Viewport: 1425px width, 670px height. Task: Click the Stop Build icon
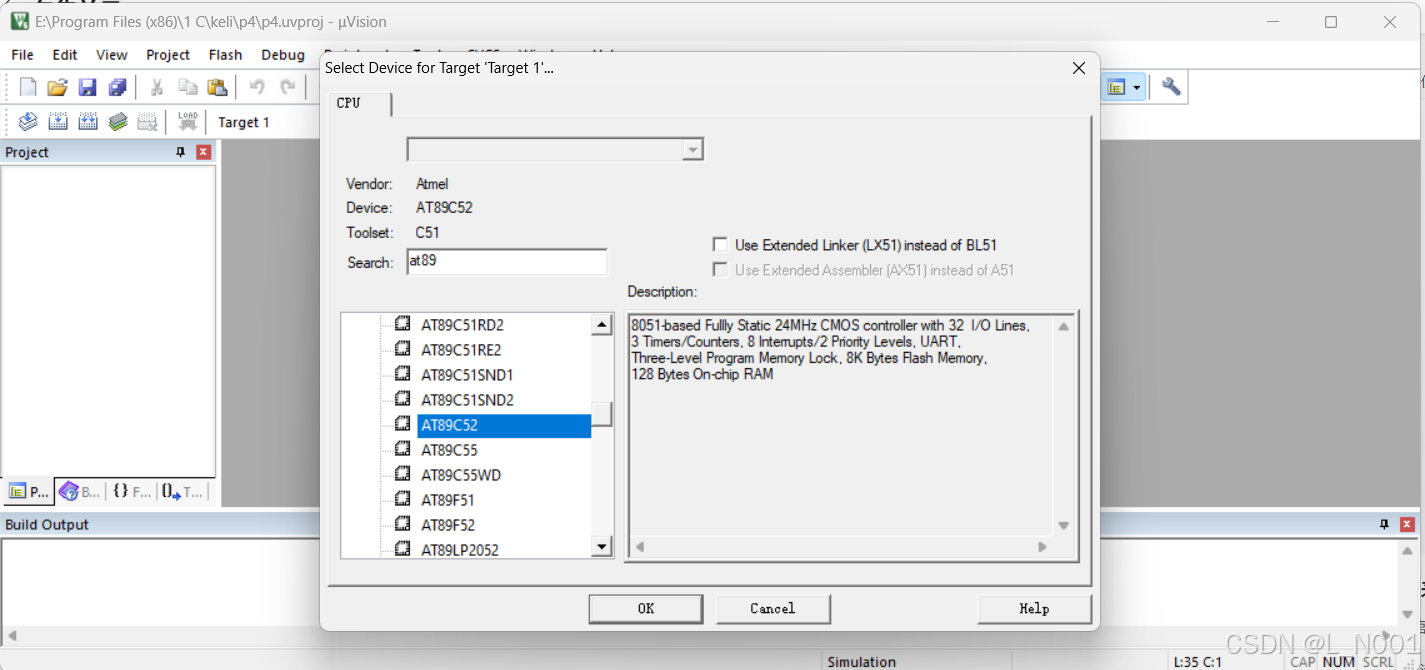(147, 122)
